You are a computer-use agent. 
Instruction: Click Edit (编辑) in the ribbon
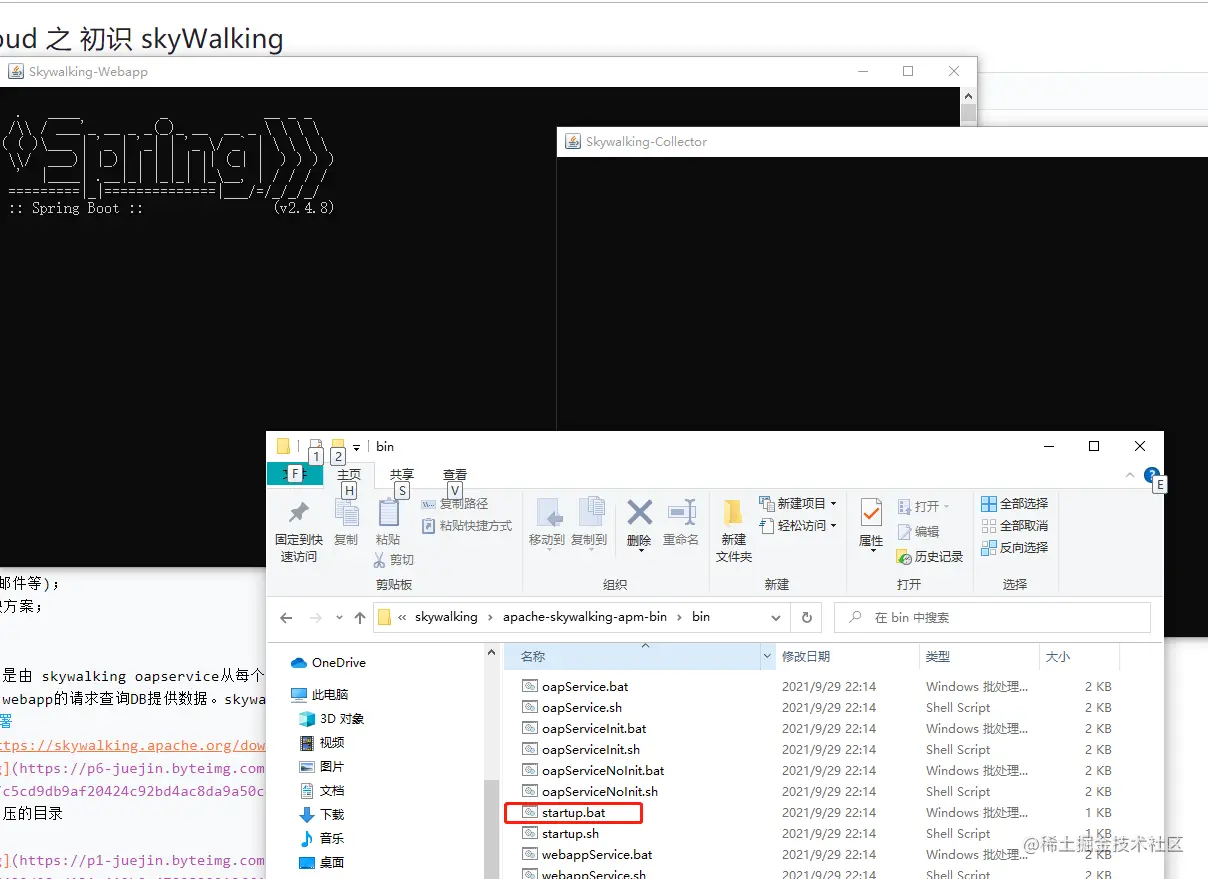pos(919,532)
